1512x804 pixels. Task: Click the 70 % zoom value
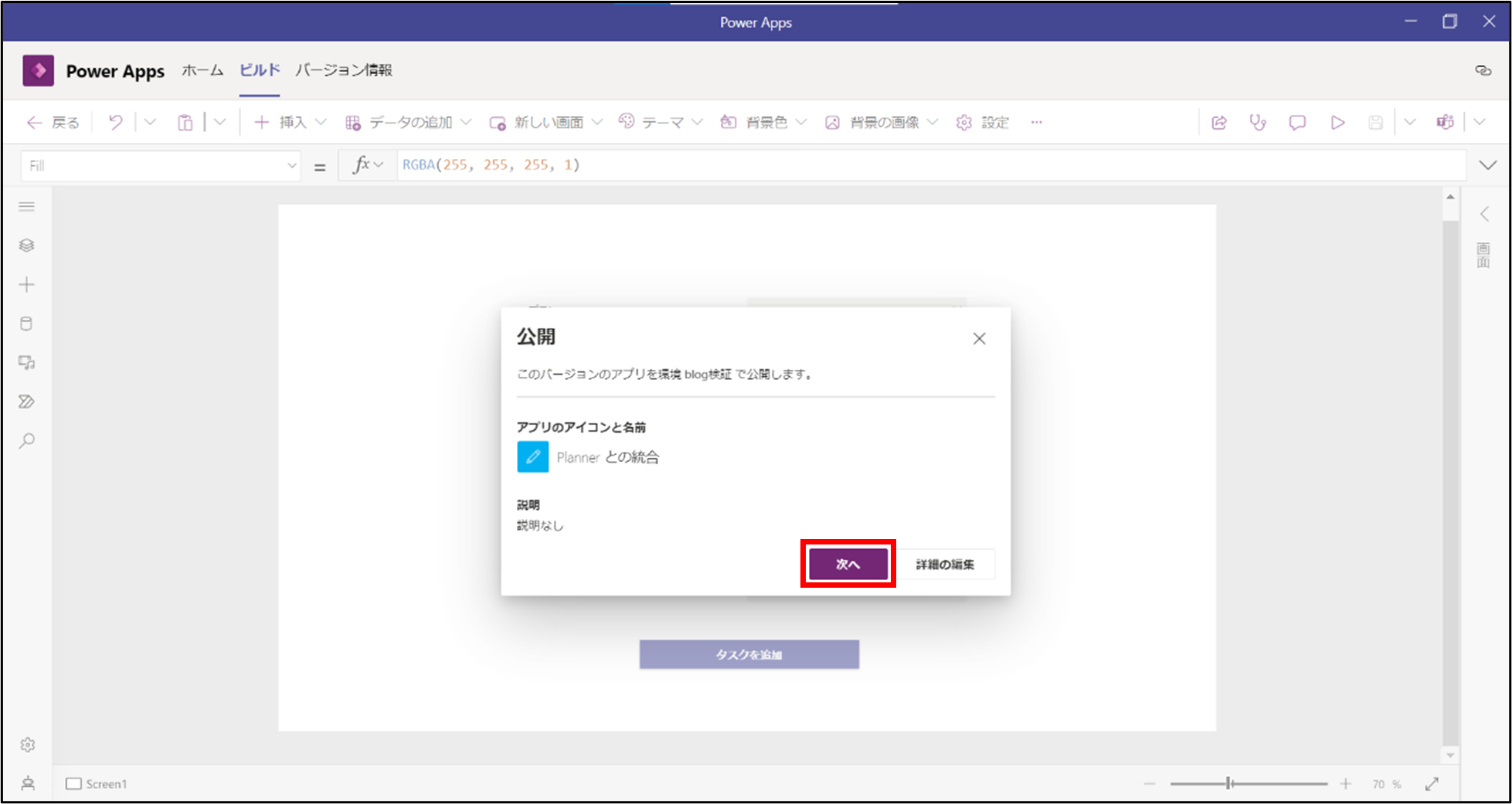tap(1386, 784)
